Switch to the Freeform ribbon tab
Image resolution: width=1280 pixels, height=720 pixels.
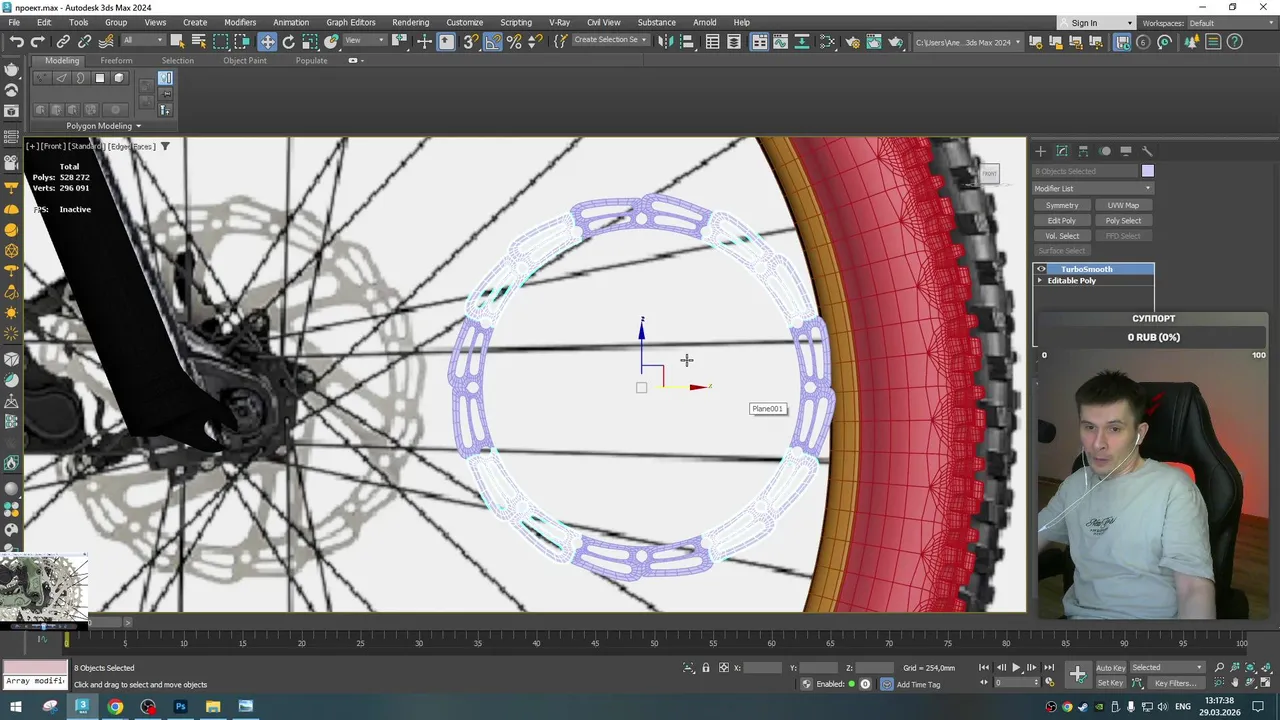[x=116, y=60]
